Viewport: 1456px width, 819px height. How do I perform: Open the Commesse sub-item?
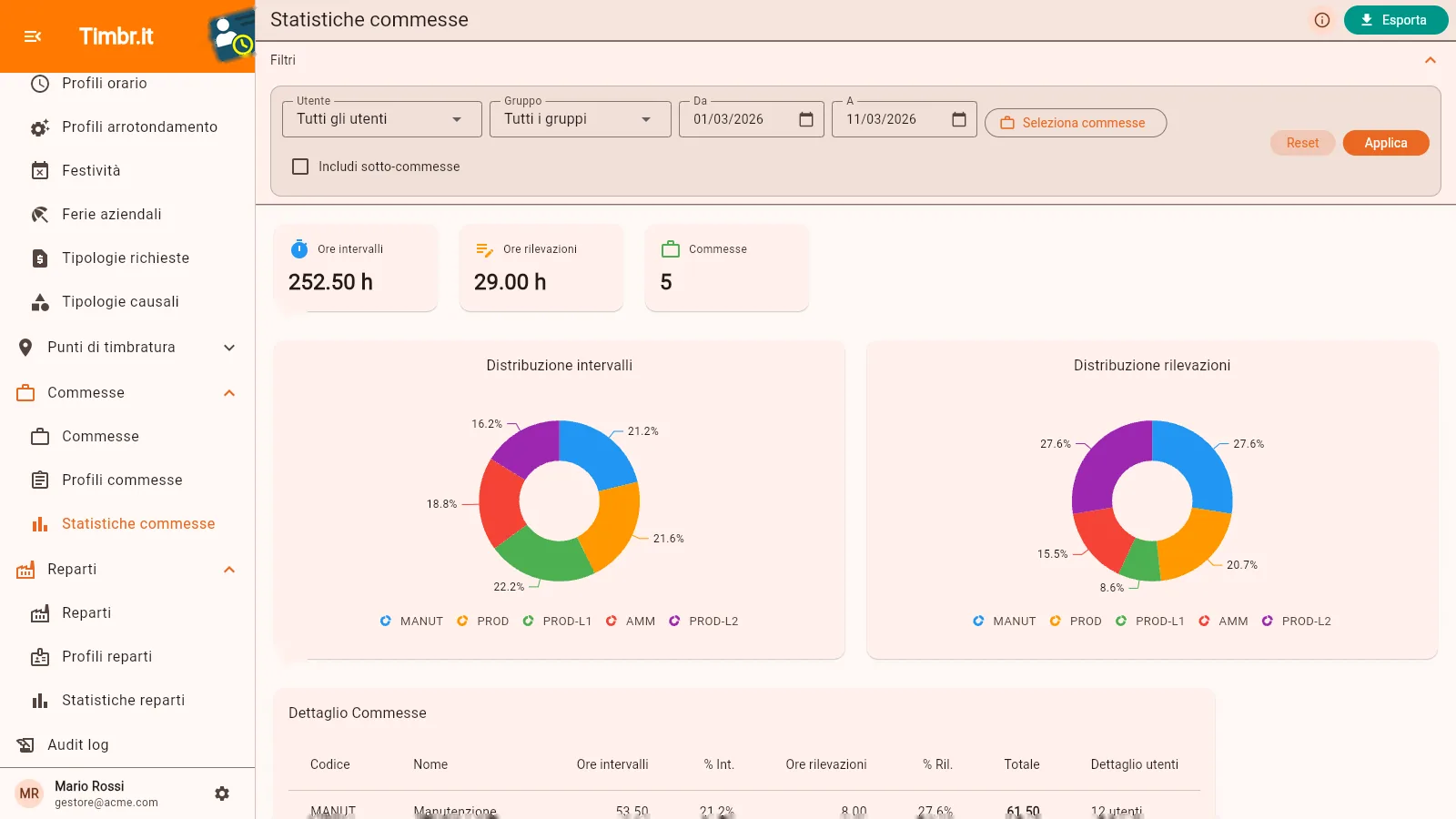click(127, 437)
